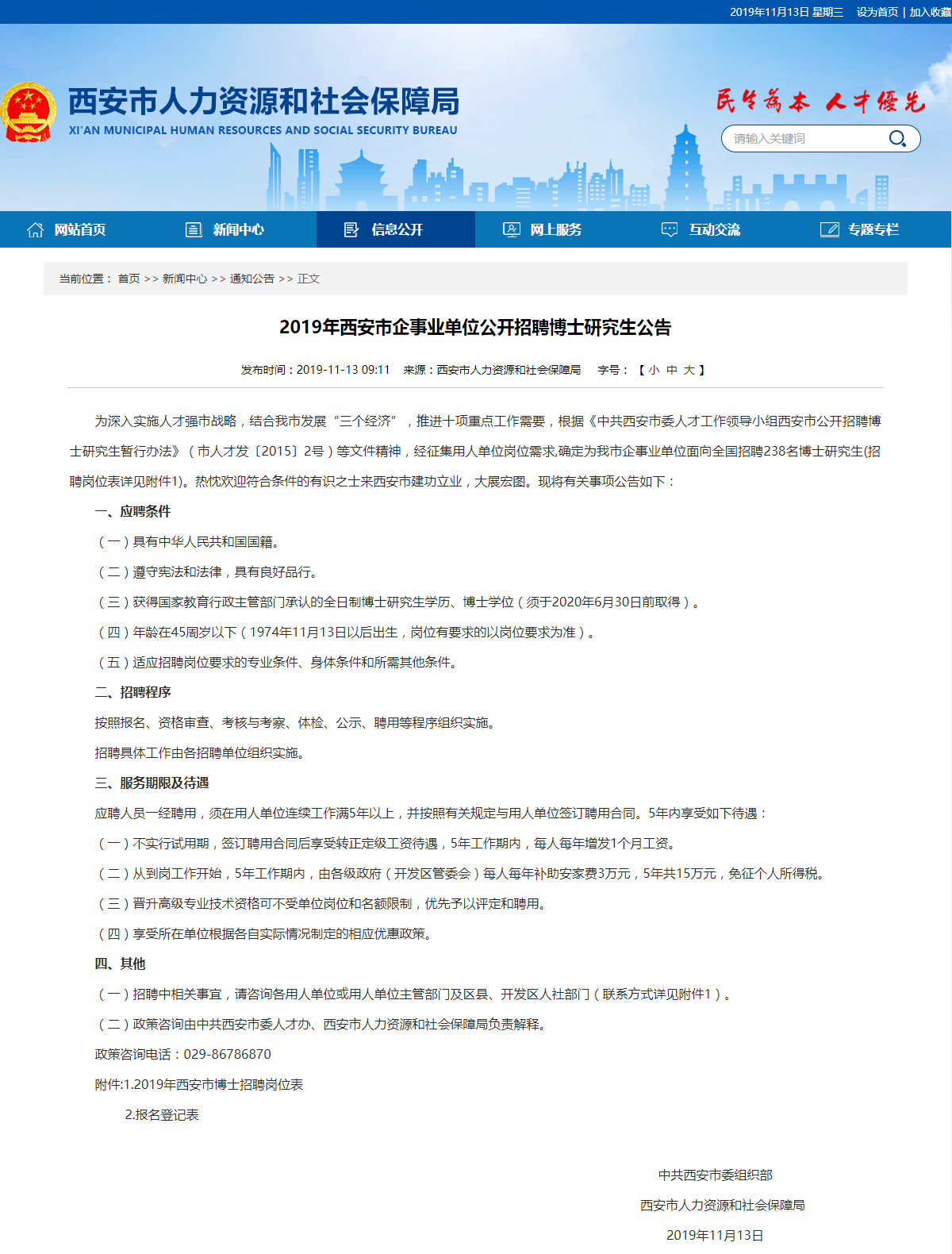Click the article title 2019年西安市企事业单位公开招聘博士研究生公告
The image size is (952, 1254).
pyautogui.click(x=475, y=327)
